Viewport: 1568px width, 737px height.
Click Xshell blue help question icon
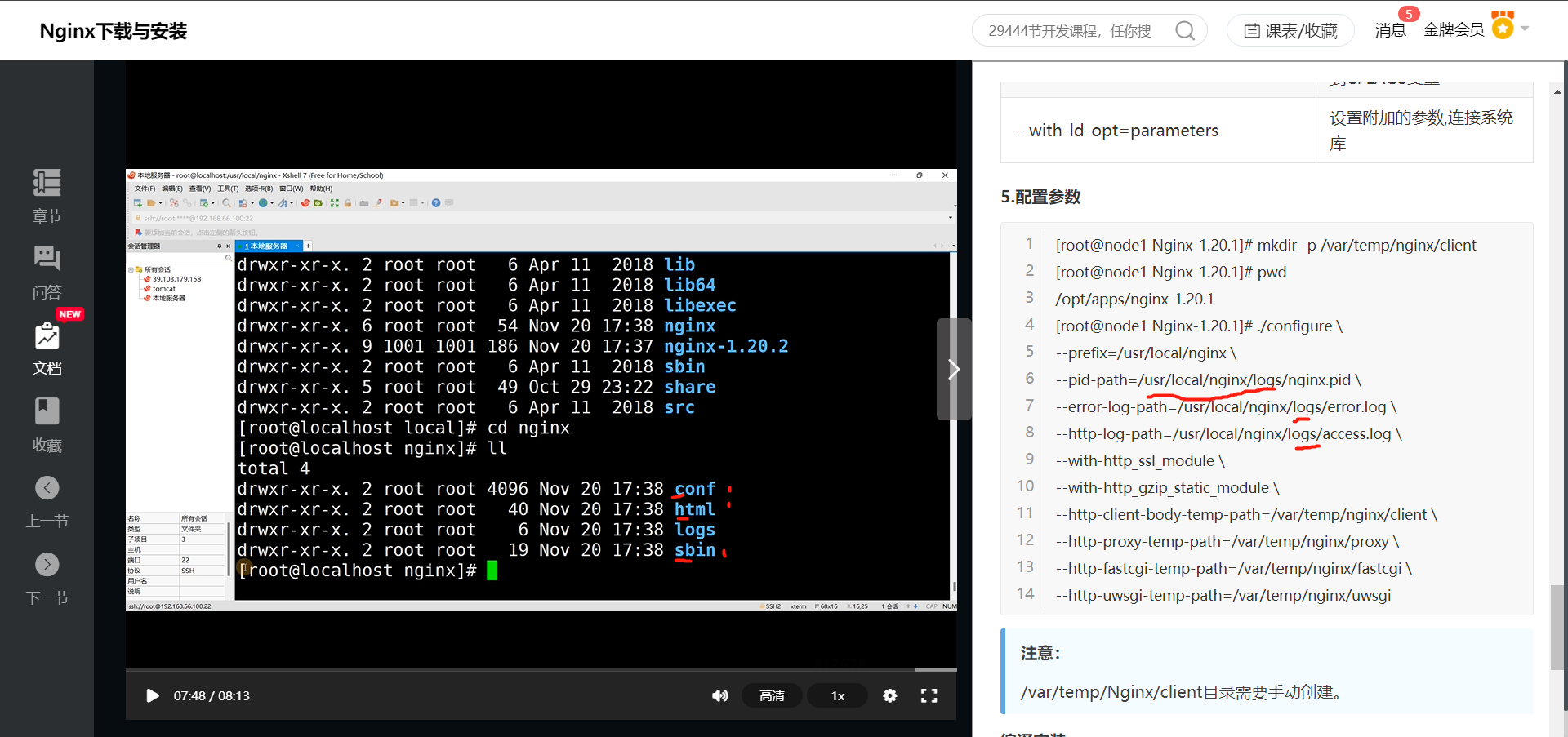click(436, 203)
